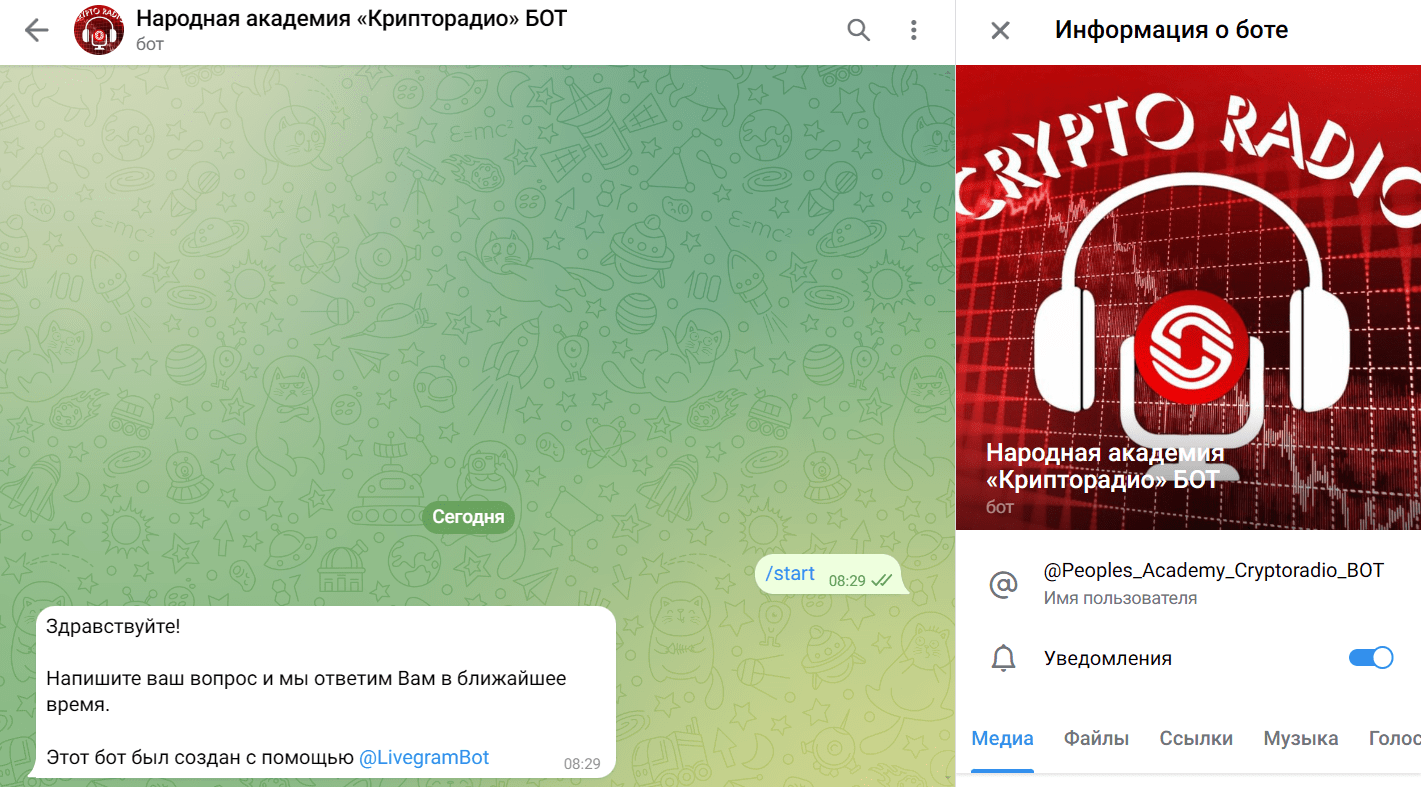The height and width of the screenshot is (787, 1425).
Task: Switch to the Музыка tab
Action: coord(1301,739)
